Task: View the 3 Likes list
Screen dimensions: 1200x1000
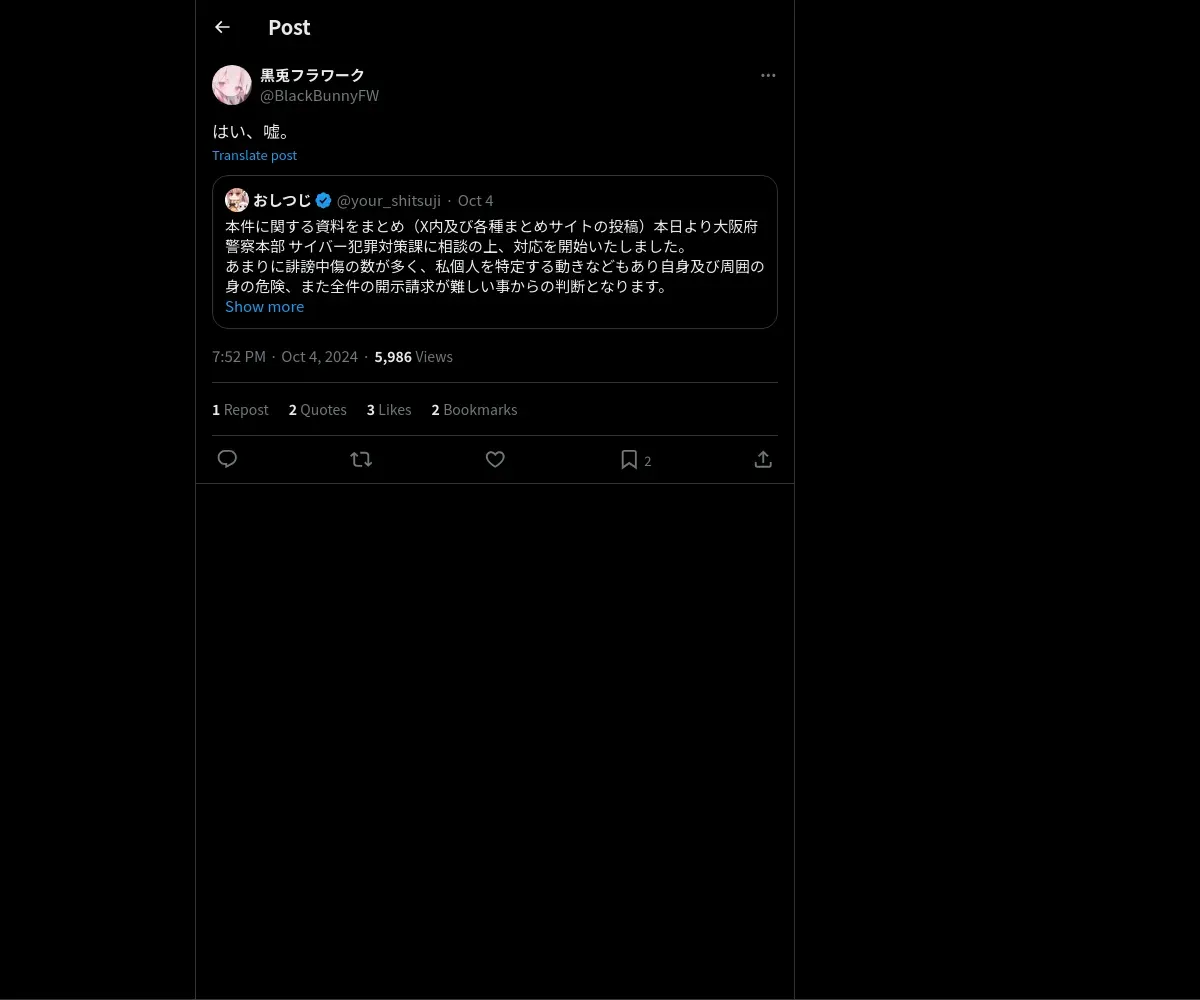Action: coord(389,410)
